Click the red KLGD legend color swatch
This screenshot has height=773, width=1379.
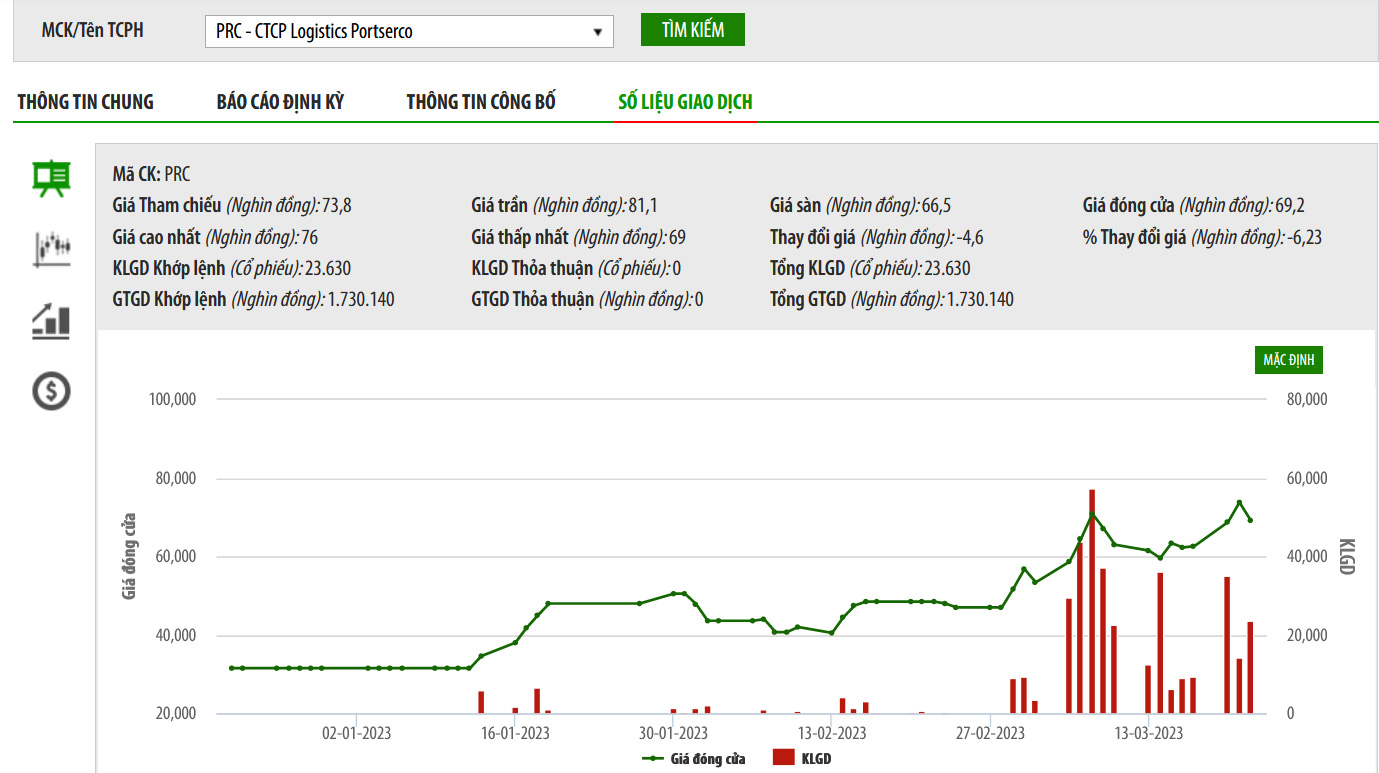[784, 758]
